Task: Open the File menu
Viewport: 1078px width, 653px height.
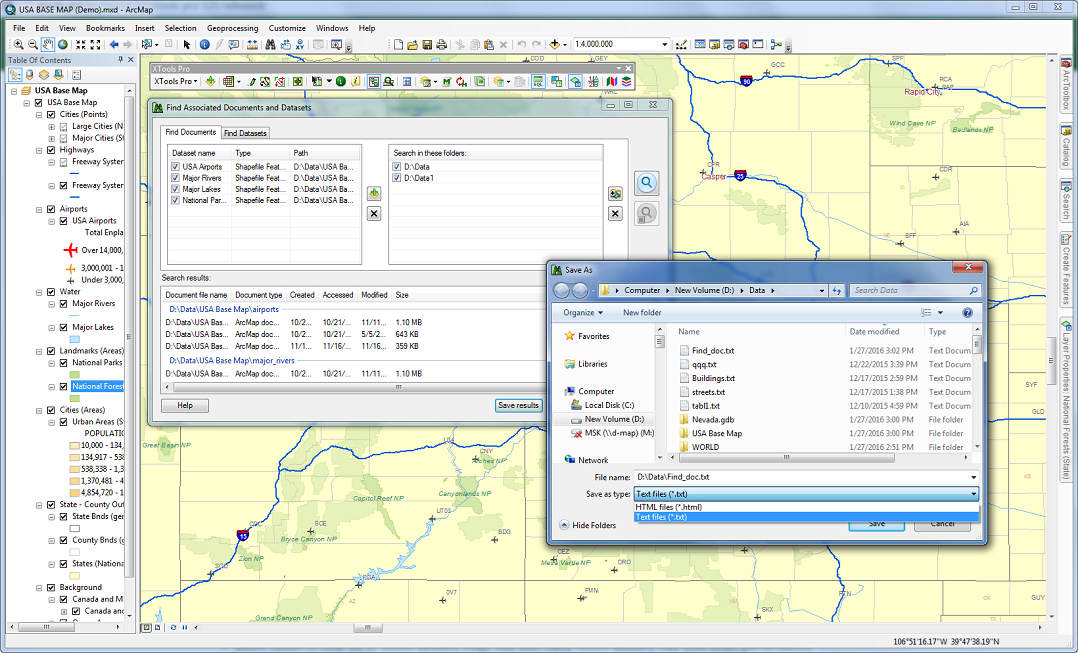Action: (19, 28)
